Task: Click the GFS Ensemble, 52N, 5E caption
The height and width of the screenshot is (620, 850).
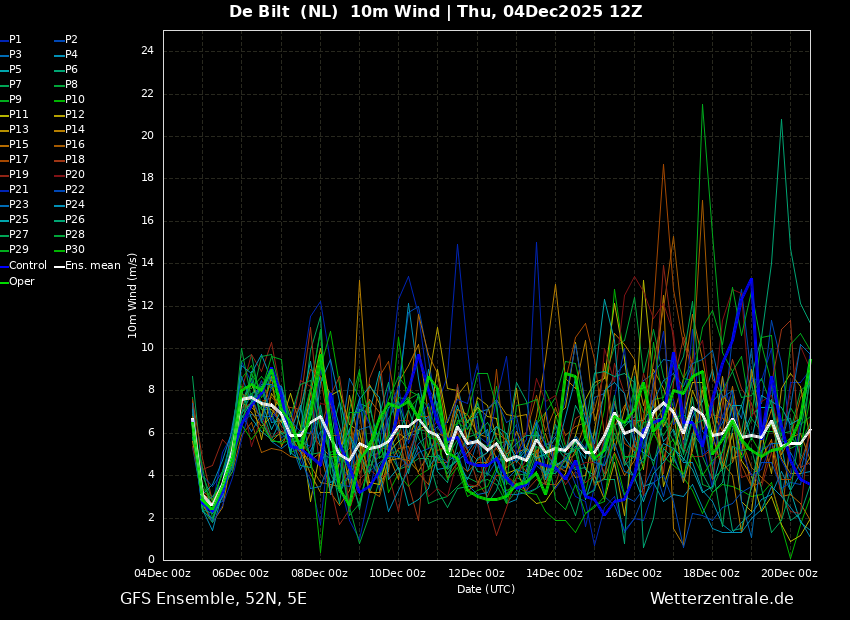Action: coord(213,599)
